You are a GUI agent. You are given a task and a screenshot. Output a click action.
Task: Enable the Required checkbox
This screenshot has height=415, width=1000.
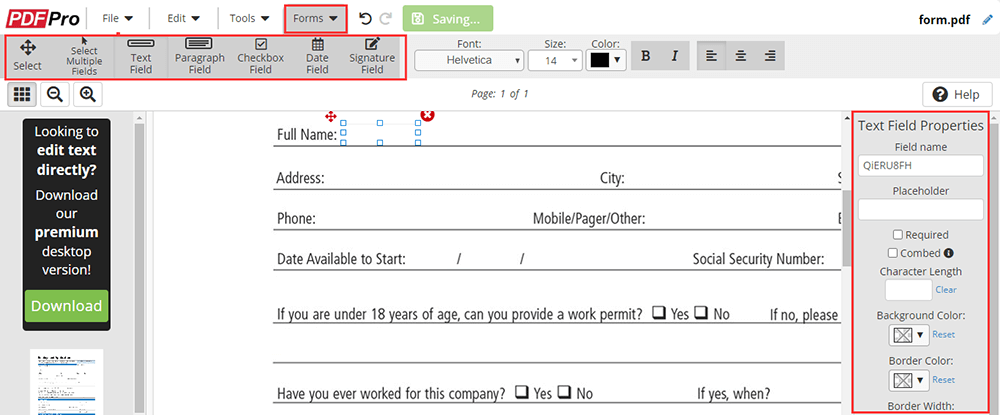click(x=898, y=235)
